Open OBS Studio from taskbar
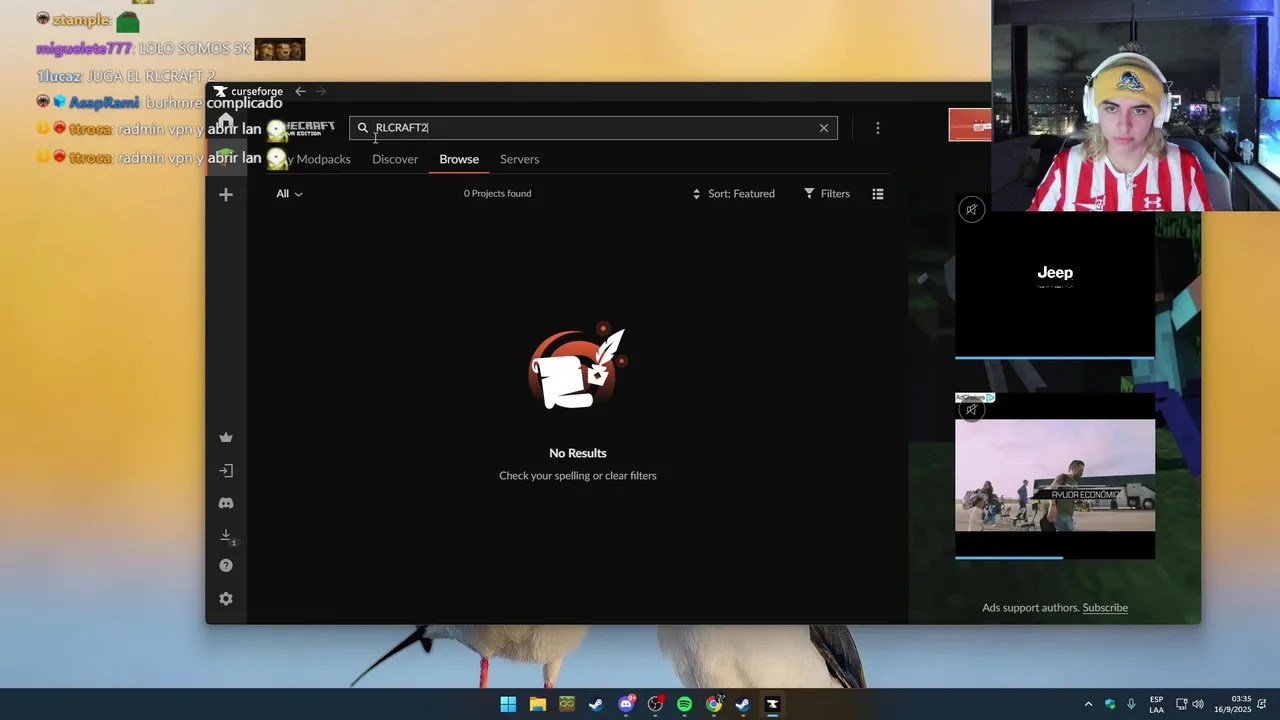 tap(655, 704)
